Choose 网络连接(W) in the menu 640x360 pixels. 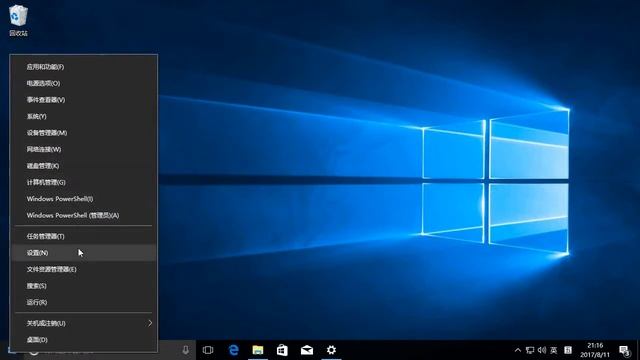[83, 149]
